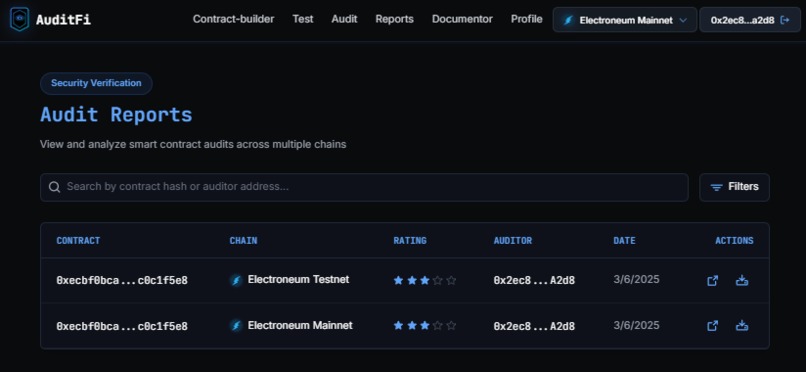Click the Electroneum Mainnet row chain icon
The width and height of the screenshot is (806, 372).
point(236,326)
